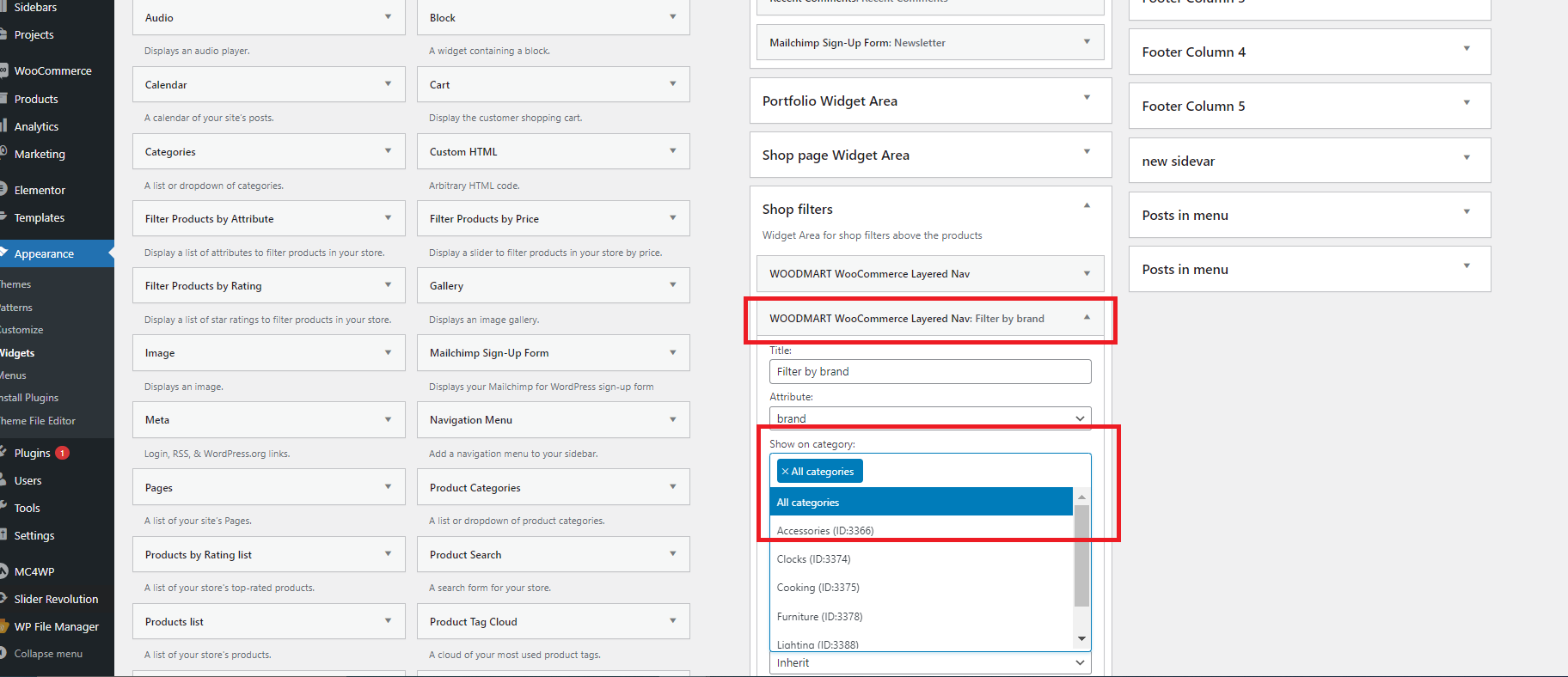Expand the Cart widget
This screenshot has width=1568, height=677.
(x=672, y=84)
